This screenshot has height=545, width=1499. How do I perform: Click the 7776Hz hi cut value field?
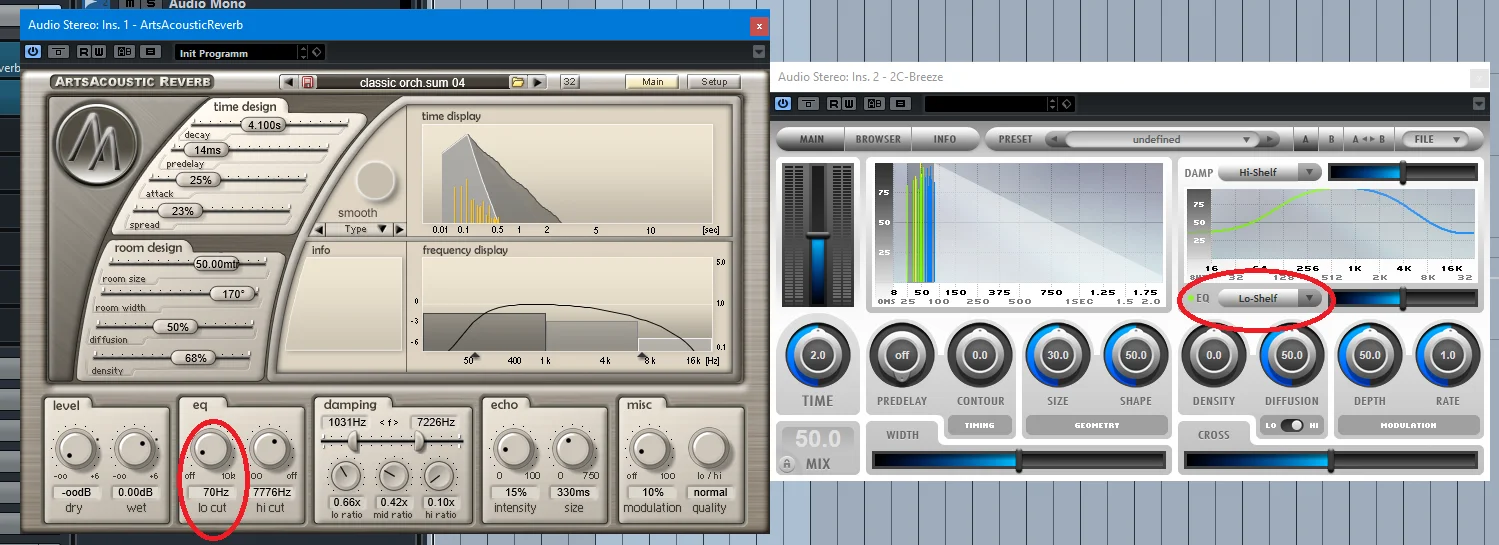[x=271, y=492]
